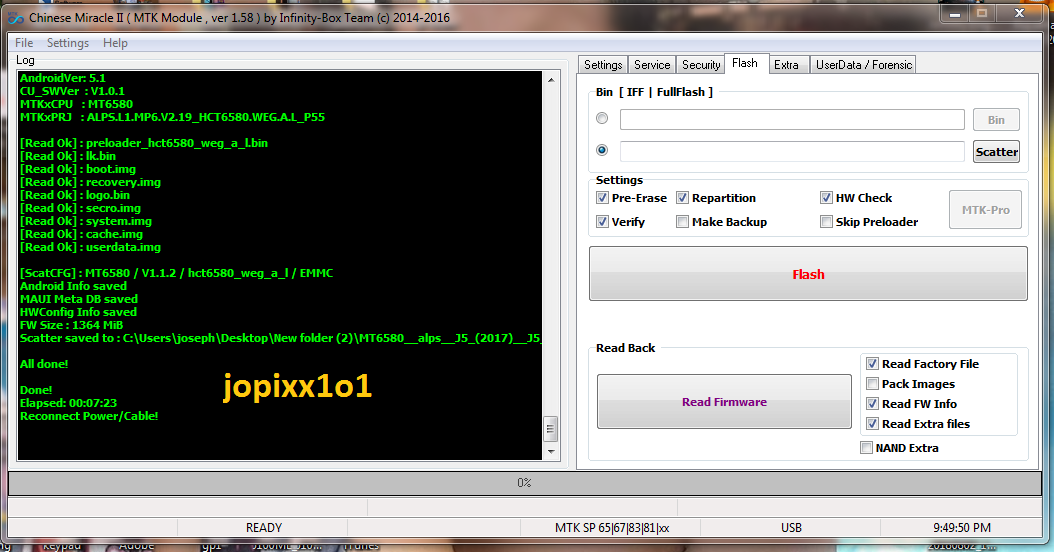Image resolution: width=1054 pixels, height=552 pixels.
Task: Click the '[Read Ok] : recovery.img' log line
Action: coord(90,182)
